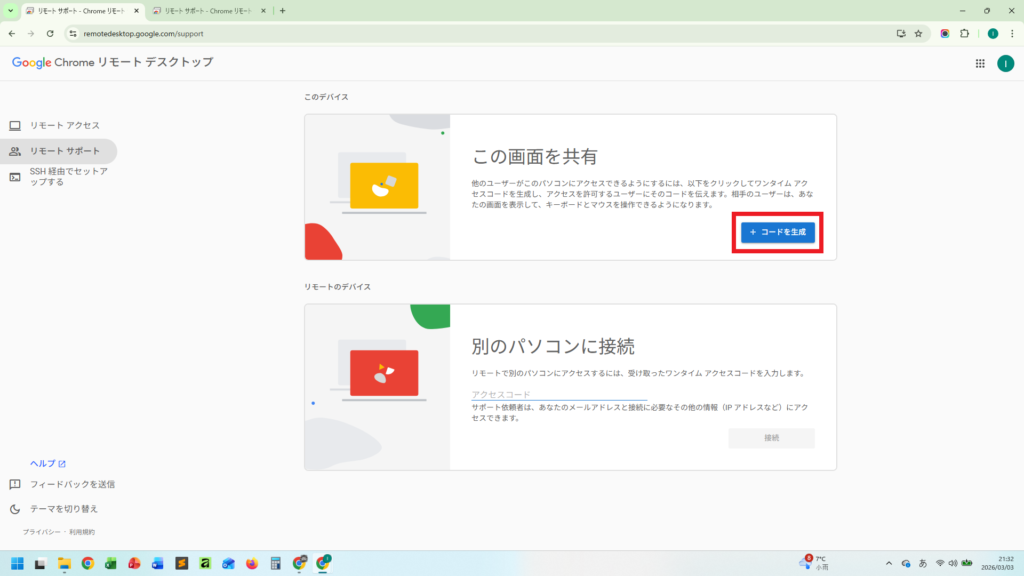The image size is (1024, 576).
Task: Open リモート アクセス in the sidebar
Action: [64, 125]
